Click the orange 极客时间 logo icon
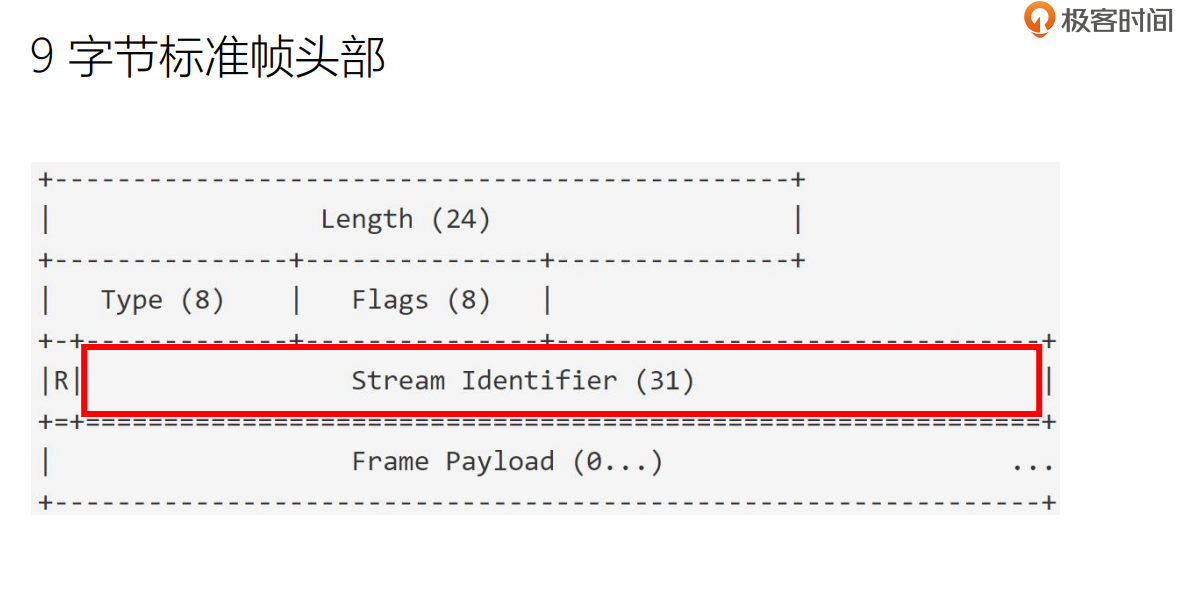The image size is (1196, 614). 1040,19
